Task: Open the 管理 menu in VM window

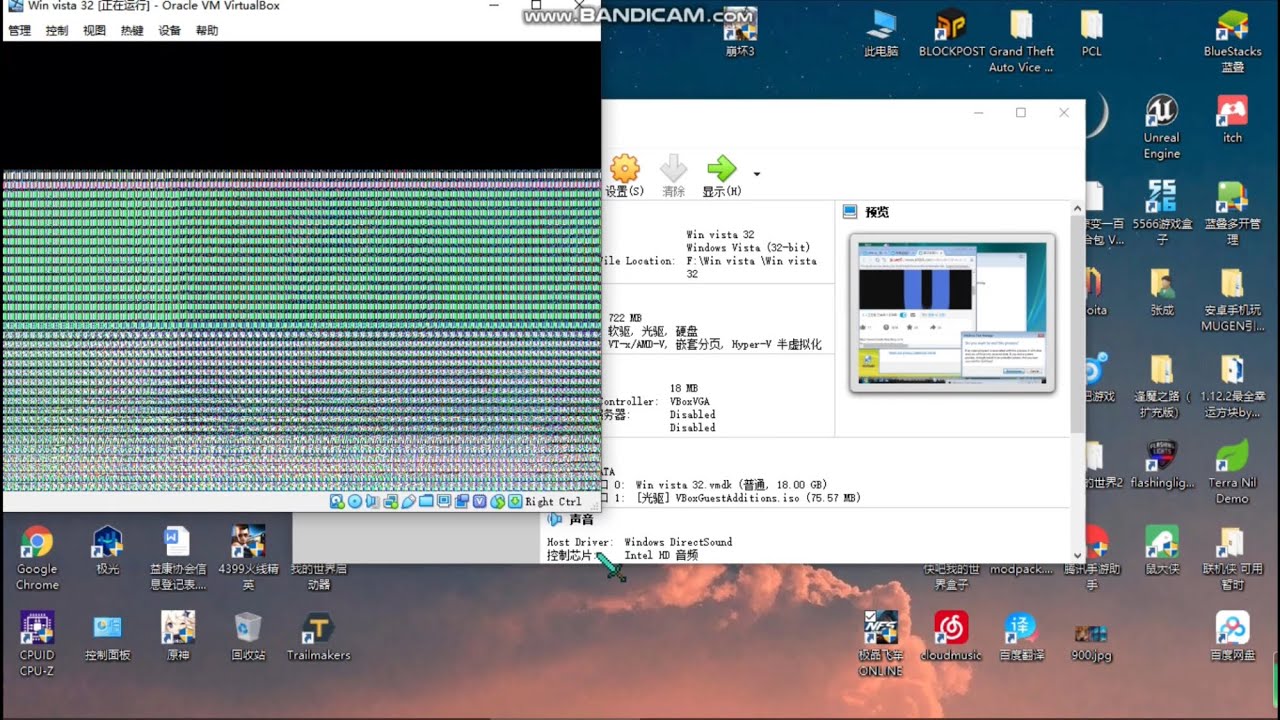Action: coord(19,31)
